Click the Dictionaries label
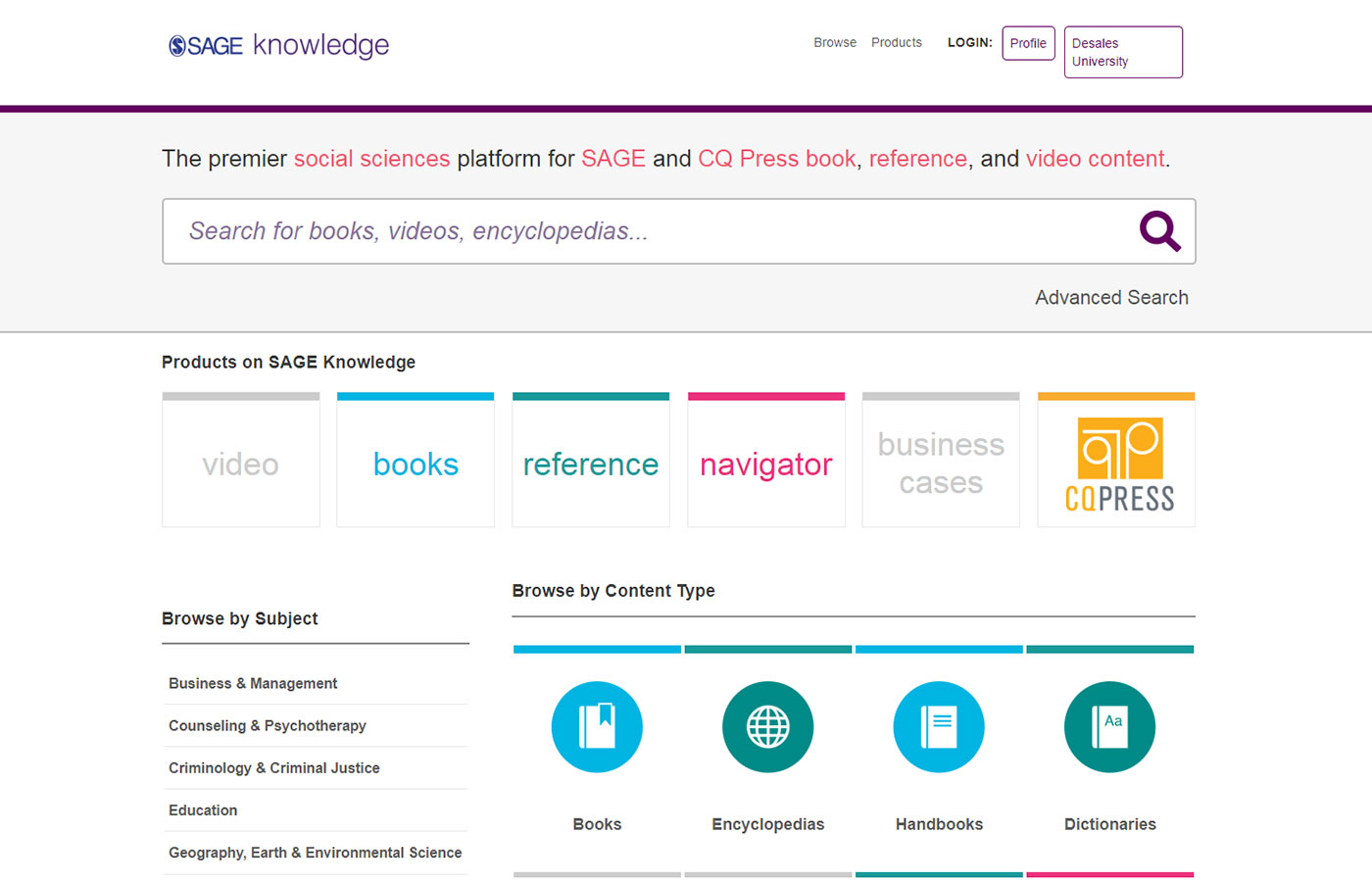The width and height of the screenshot is (1372, 882). pos(1110,824)
